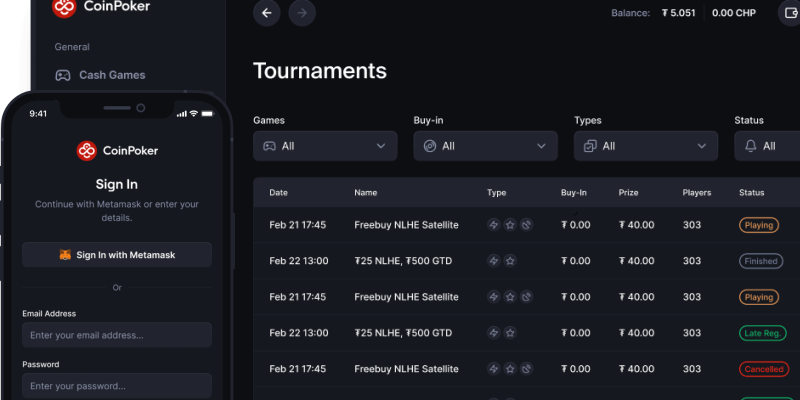Click the forward arrow navigation button
This screenshot has width=800, height=400.
click(300, 13)
